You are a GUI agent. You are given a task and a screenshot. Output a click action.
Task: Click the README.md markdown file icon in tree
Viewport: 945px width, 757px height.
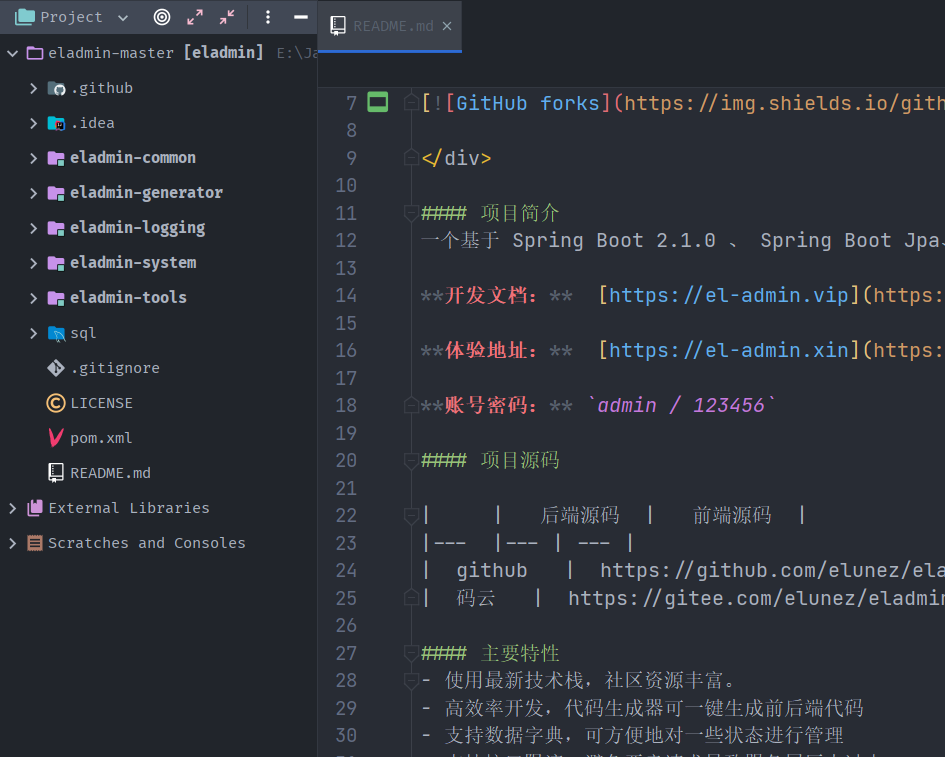pos(56,473)
